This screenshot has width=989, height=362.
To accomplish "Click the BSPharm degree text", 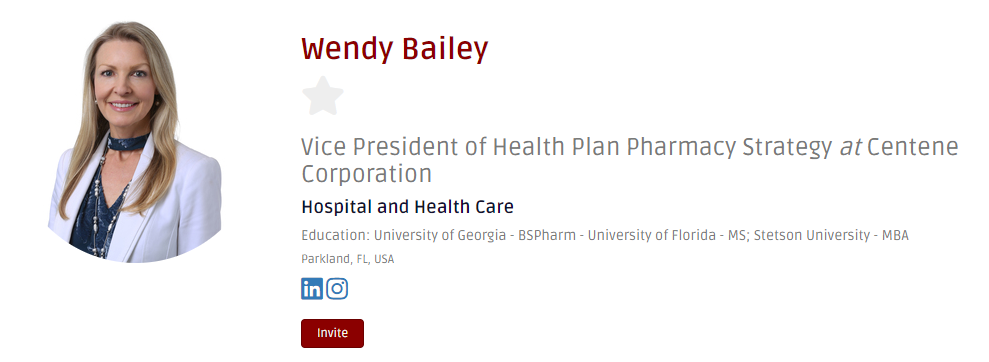I will pos(547,235).
